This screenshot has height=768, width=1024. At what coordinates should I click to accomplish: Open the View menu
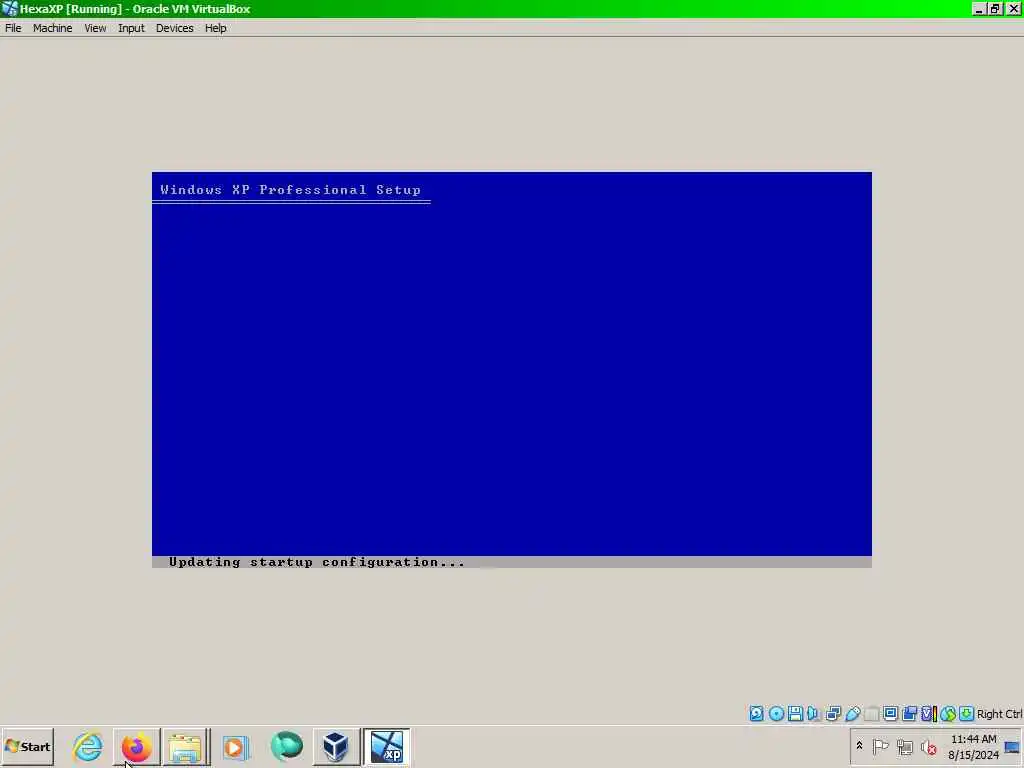tap(95, 28)
